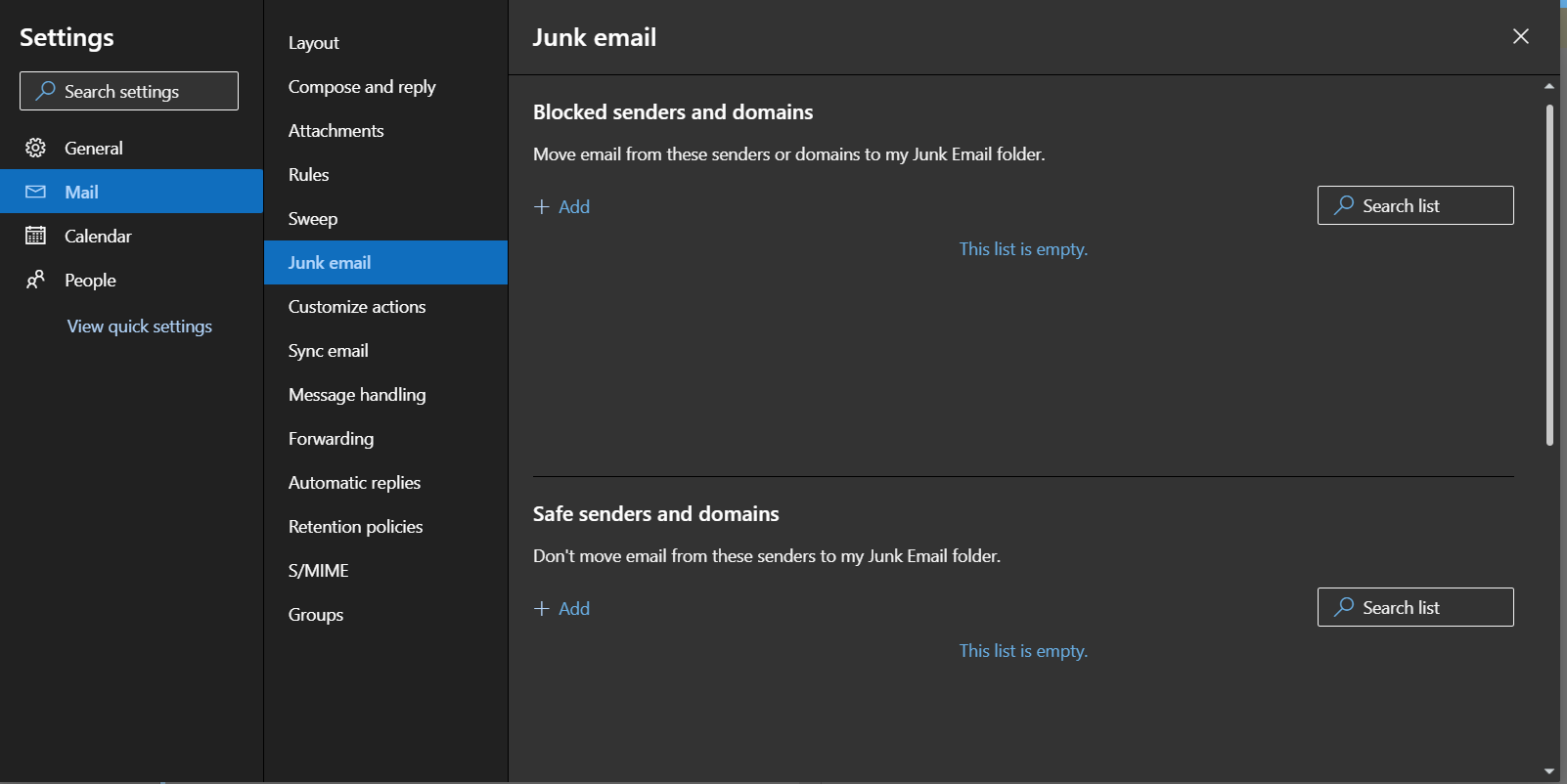Open Customize actions settings
Viewport: 1567px width, 784px height.
tap(385, 307)
